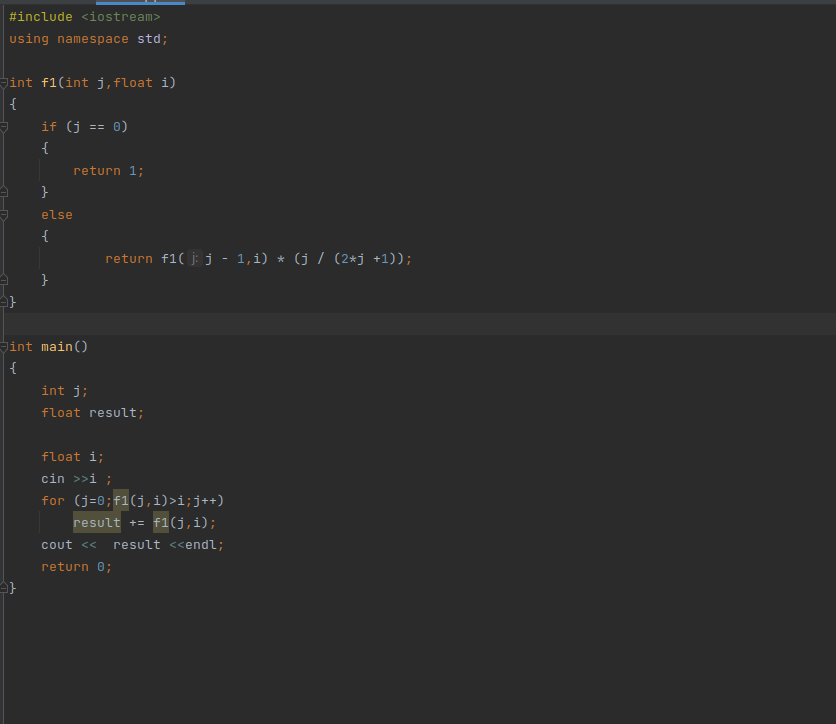This screenshot has height=724, width=836.
Task: Click the cout keyword
Action: point(56,545)
